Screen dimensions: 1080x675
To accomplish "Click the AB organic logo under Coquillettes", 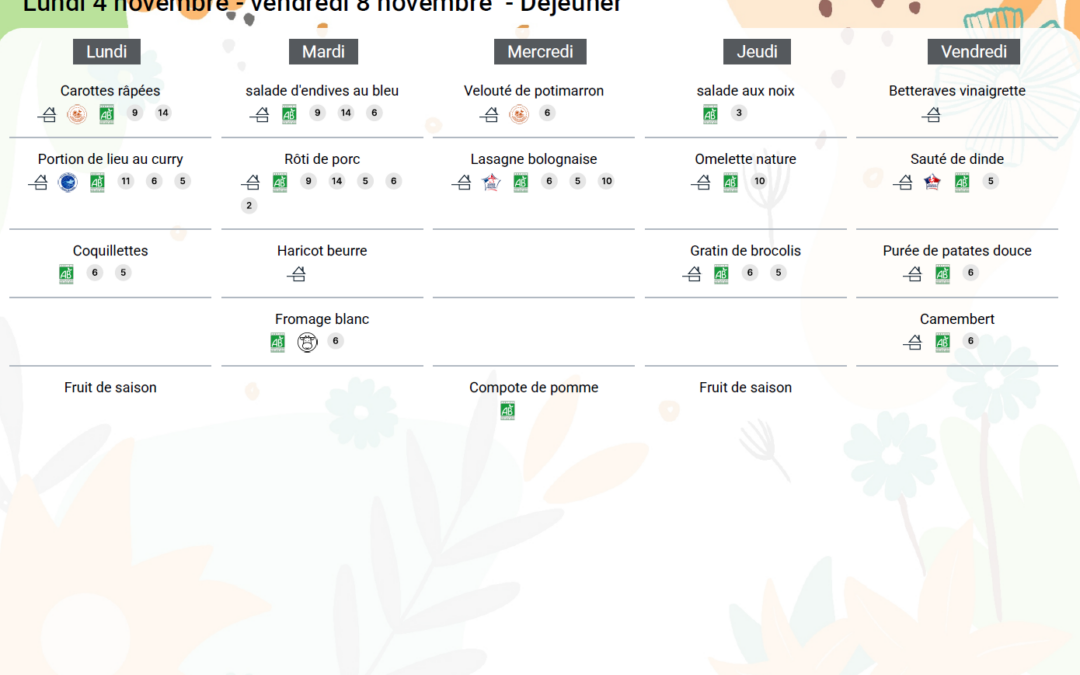I will click(66, 273).
